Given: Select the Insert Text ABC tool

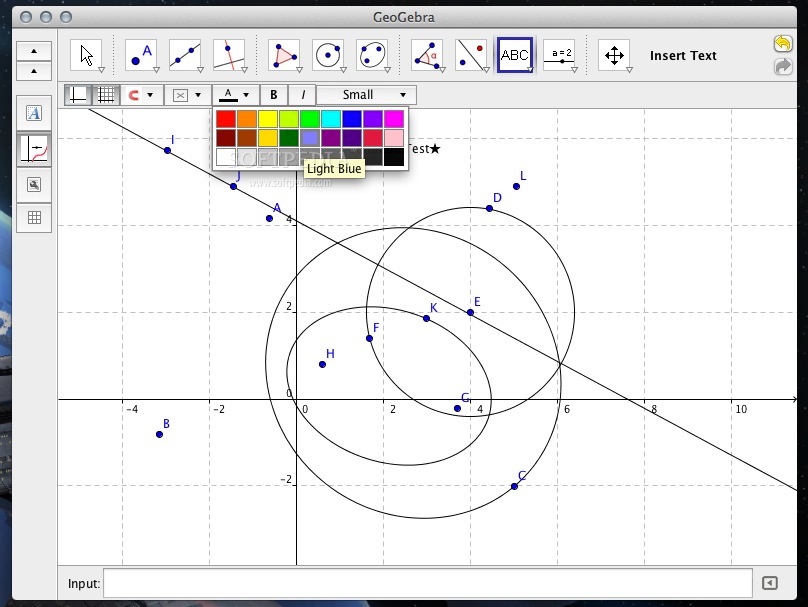Looking at the screenshot, I should (x=515, y=55).
